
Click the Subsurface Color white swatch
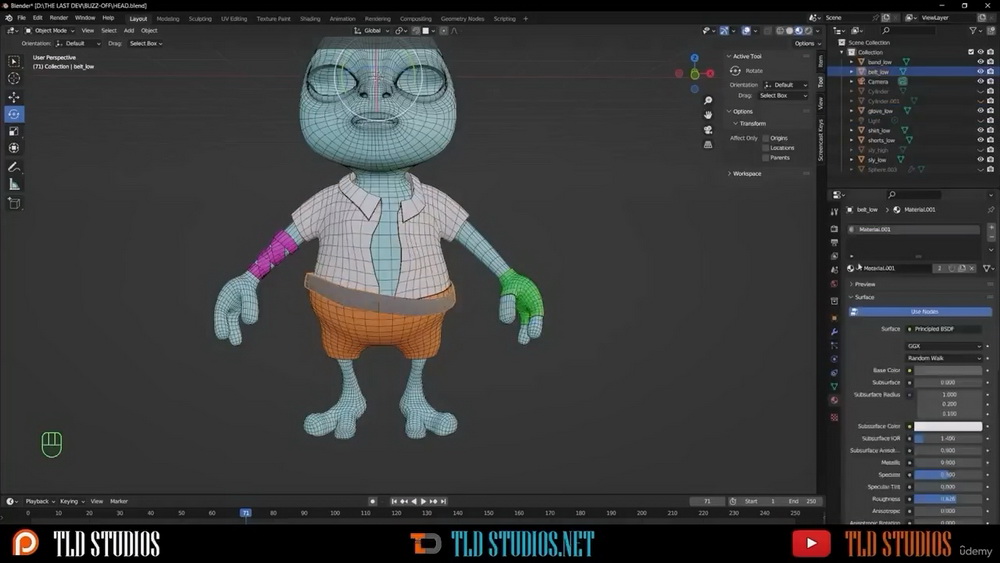pos(948,426)
